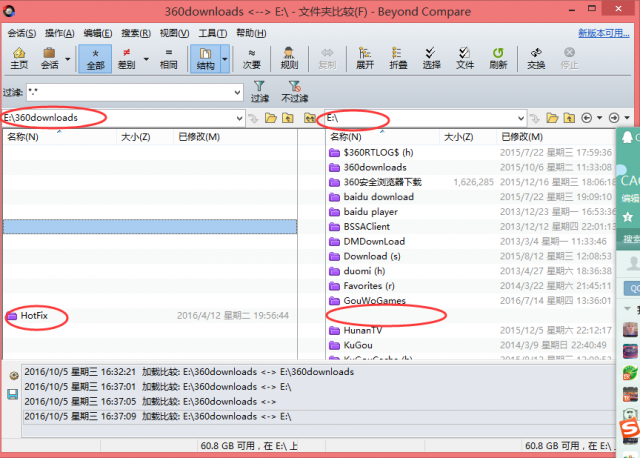The height and width of the screenshot is (458, 640).
Task: Expand the left path dropdown arrow
Action: point(239,118)
